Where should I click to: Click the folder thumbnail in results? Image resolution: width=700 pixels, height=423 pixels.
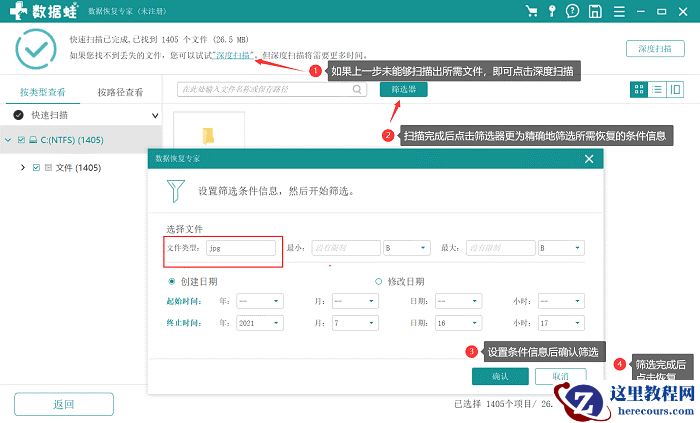click(x=208, y=135)
